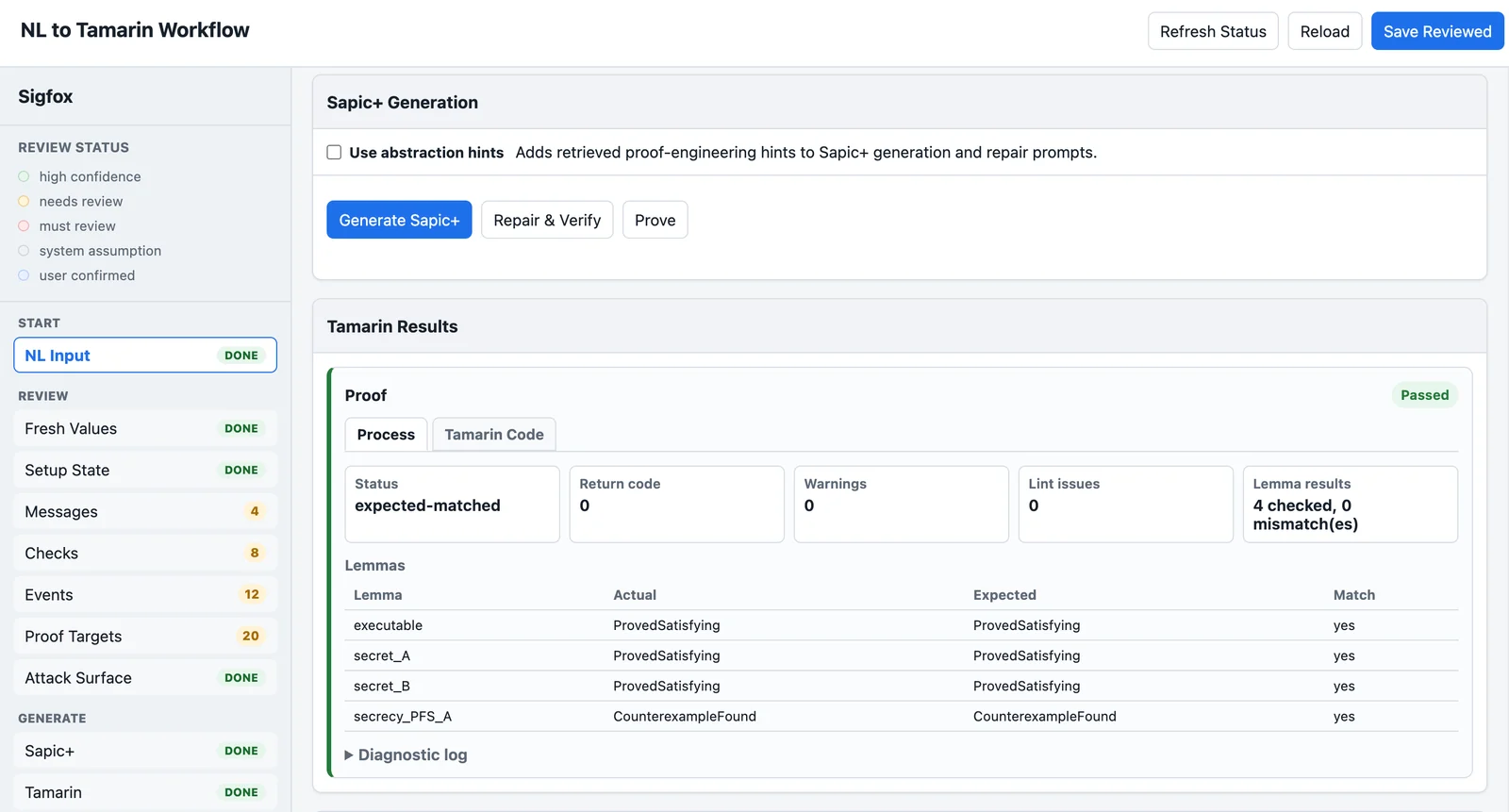Screen dimensions: 1509x812
Task: Click the Passed status badge
Action: click(x=1424, y=395)
